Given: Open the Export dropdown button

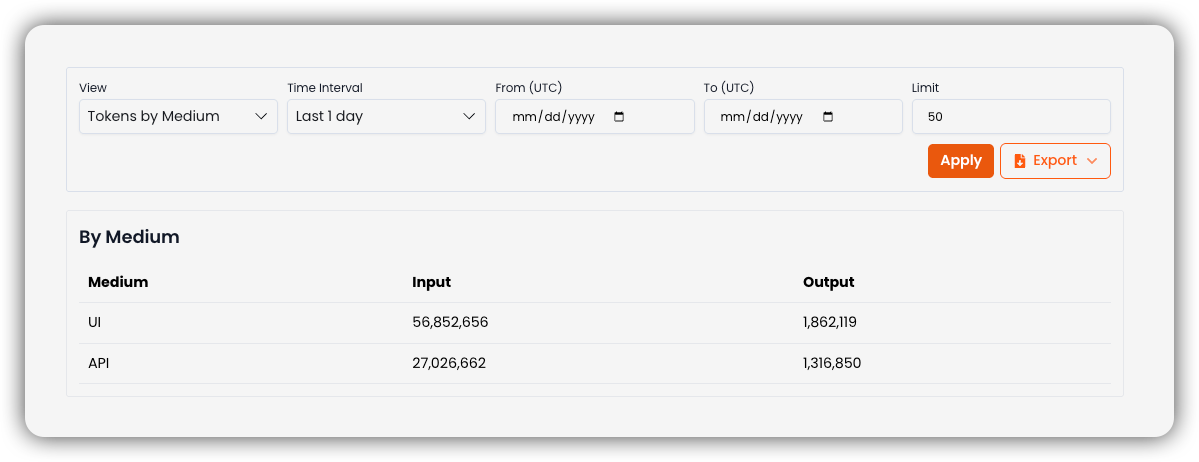Looking at the screenshot, I should [x=1055, y=161].
